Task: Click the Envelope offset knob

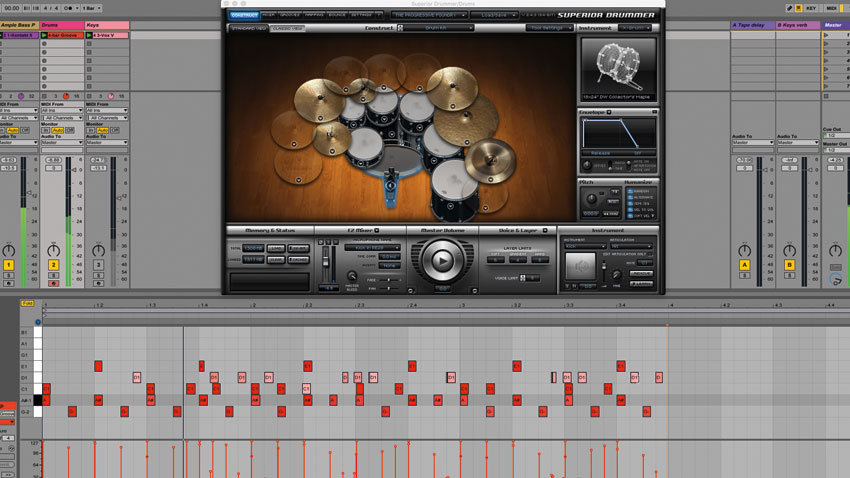Action: click(x=587, y=165)
